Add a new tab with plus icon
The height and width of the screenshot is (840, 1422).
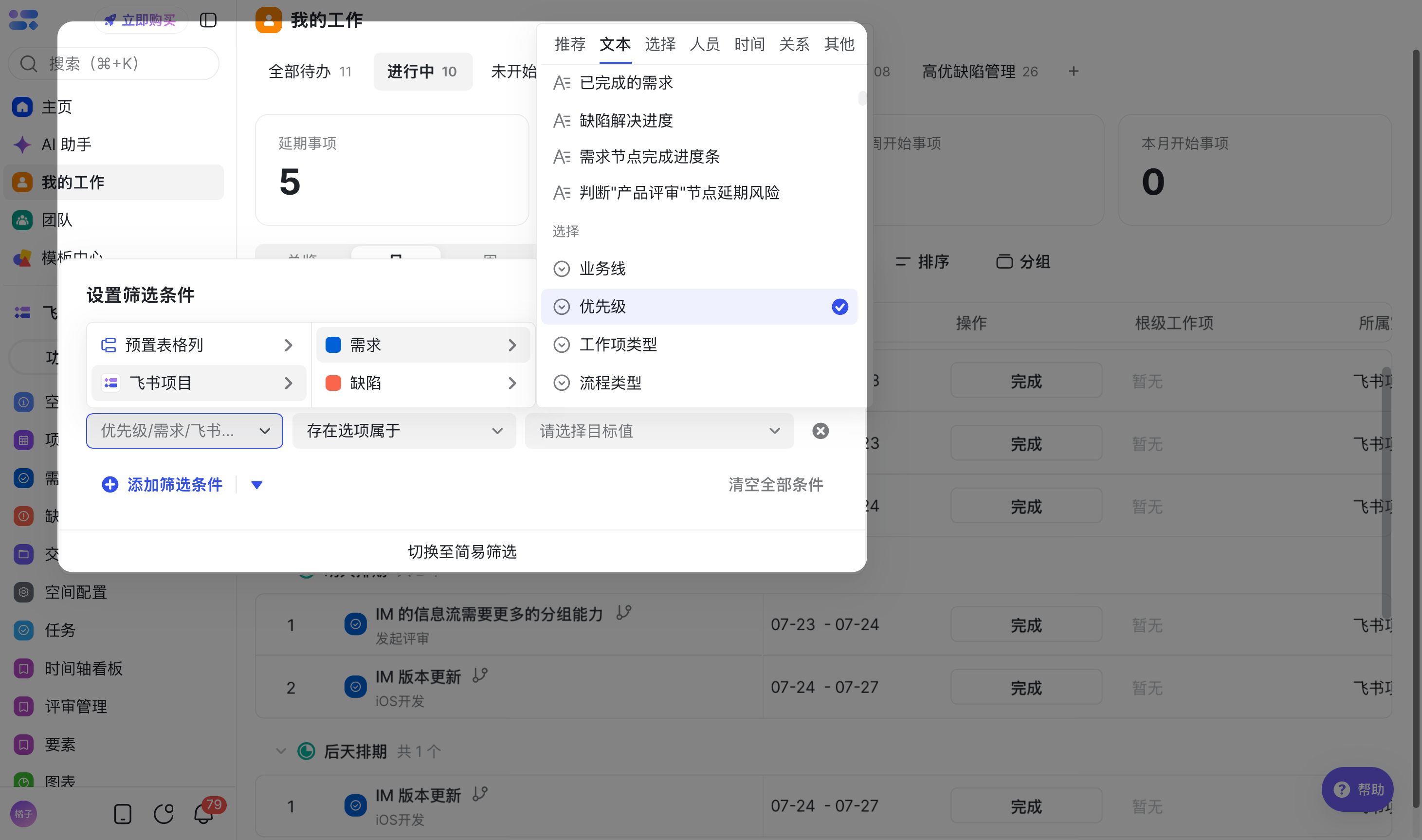[1074, 72]
